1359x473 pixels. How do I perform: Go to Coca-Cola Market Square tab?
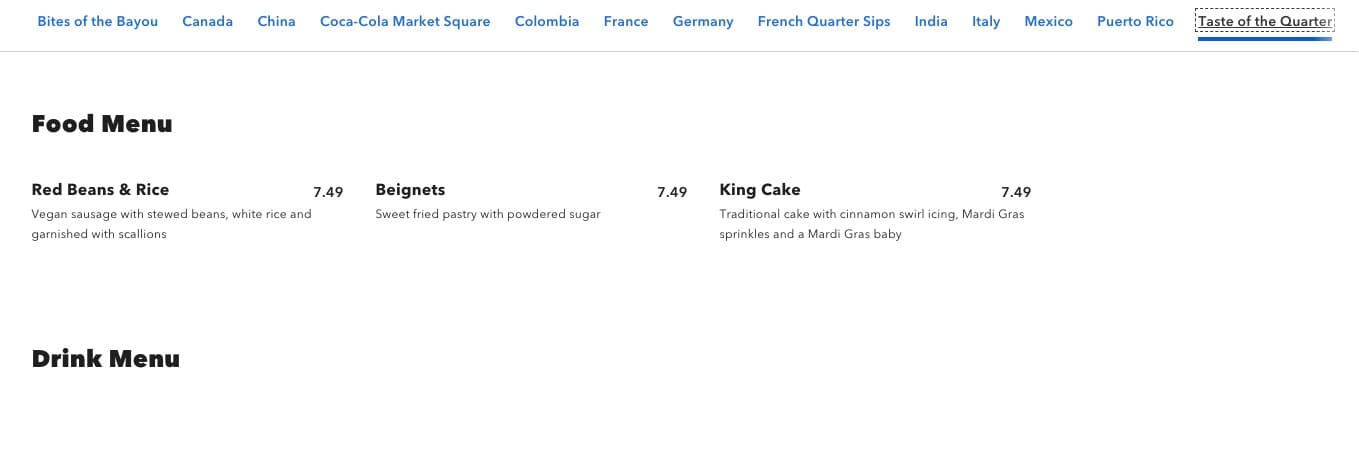pyautogui.click(x=405, y=21)
